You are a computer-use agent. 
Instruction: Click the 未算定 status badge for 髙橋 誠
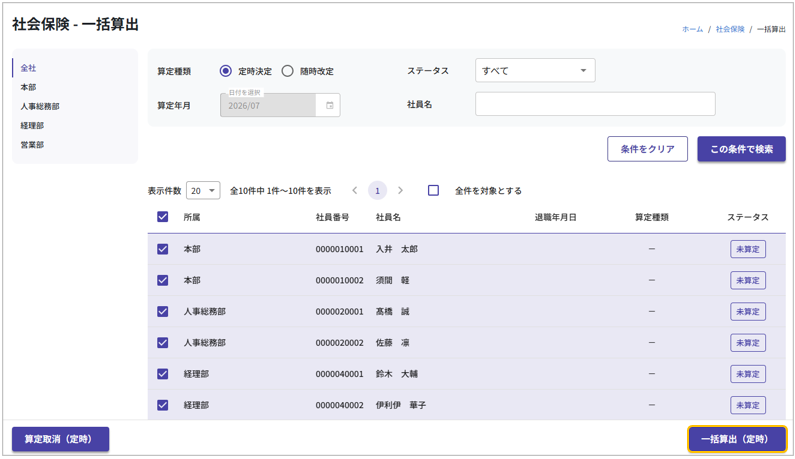[747, 312]
